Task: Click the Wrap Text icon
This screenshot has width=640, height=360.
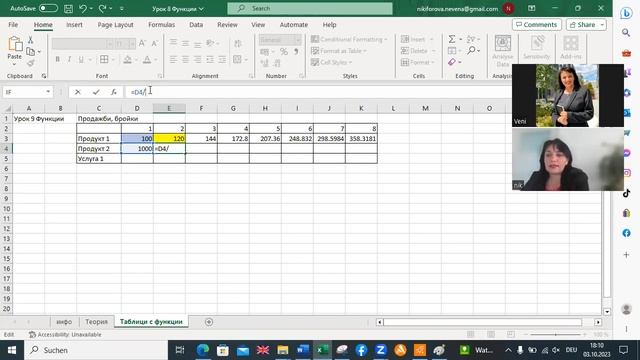Action: (238, 43)
